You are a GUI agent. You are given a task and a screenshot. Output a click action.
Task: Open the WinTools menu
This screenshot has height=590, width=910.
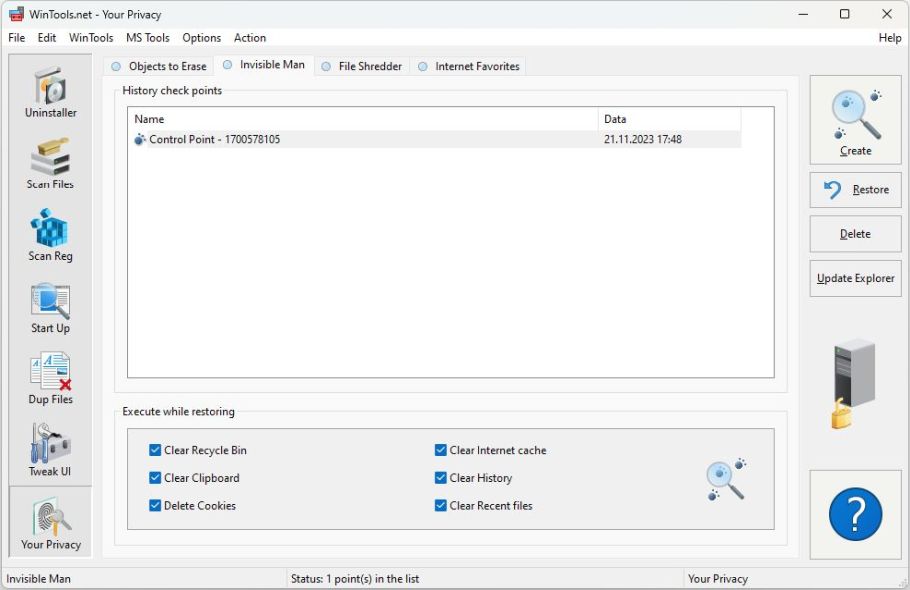click(x=91, y=38)
